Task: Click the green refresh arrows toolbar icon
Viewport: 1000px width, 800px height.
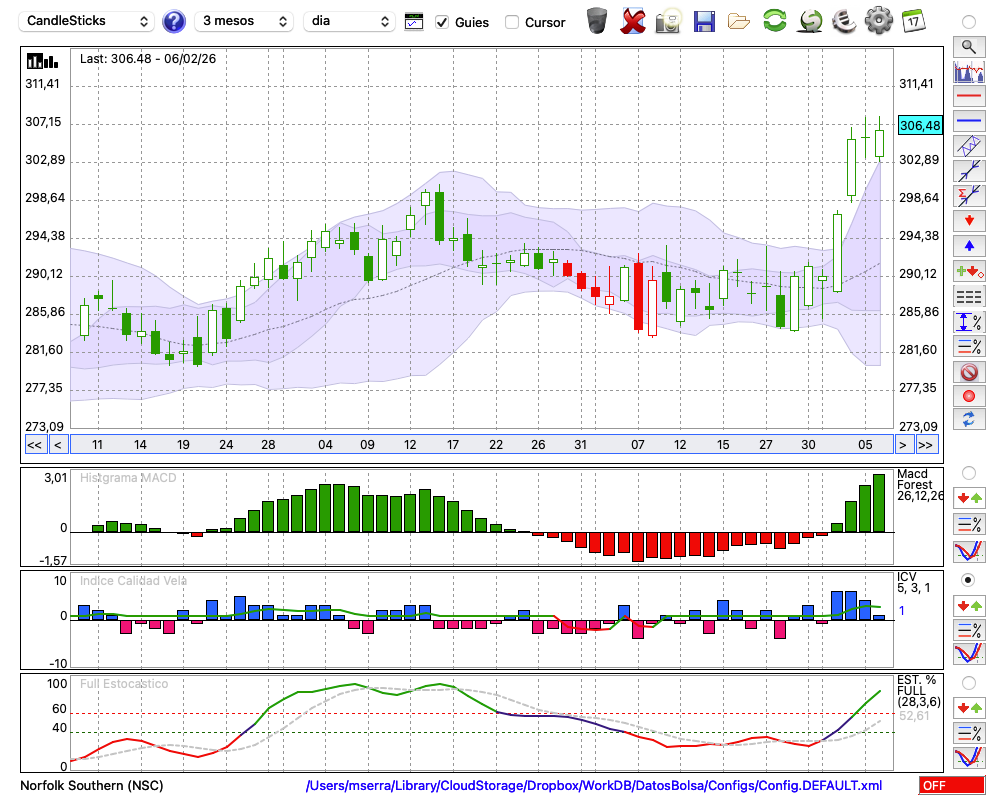Action: pyautogui.click(x=774, y=21)
